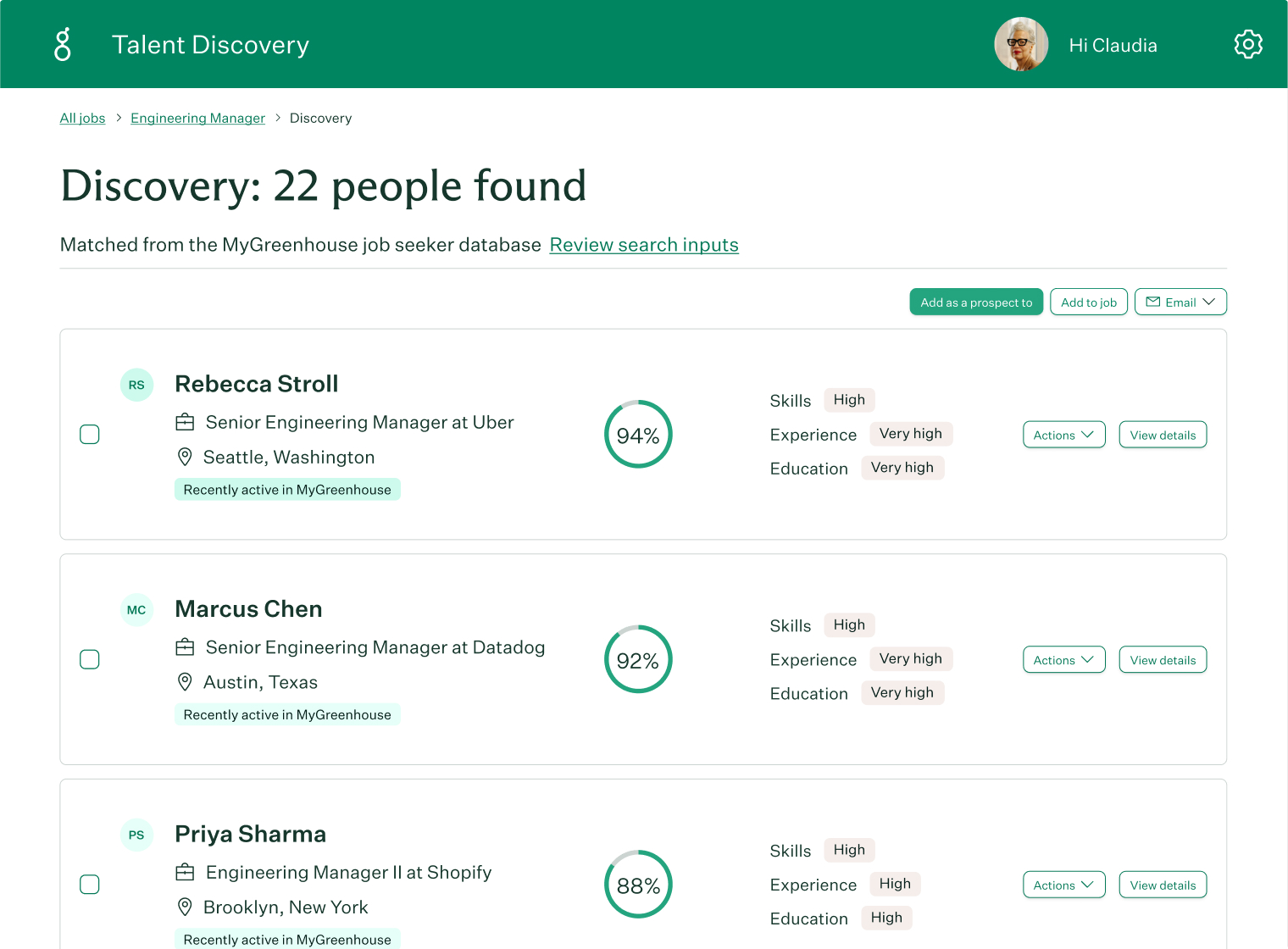Select Rebecca Stroll's checkbox
Screen dimensions: 1288x949
(x=90, y=435)
